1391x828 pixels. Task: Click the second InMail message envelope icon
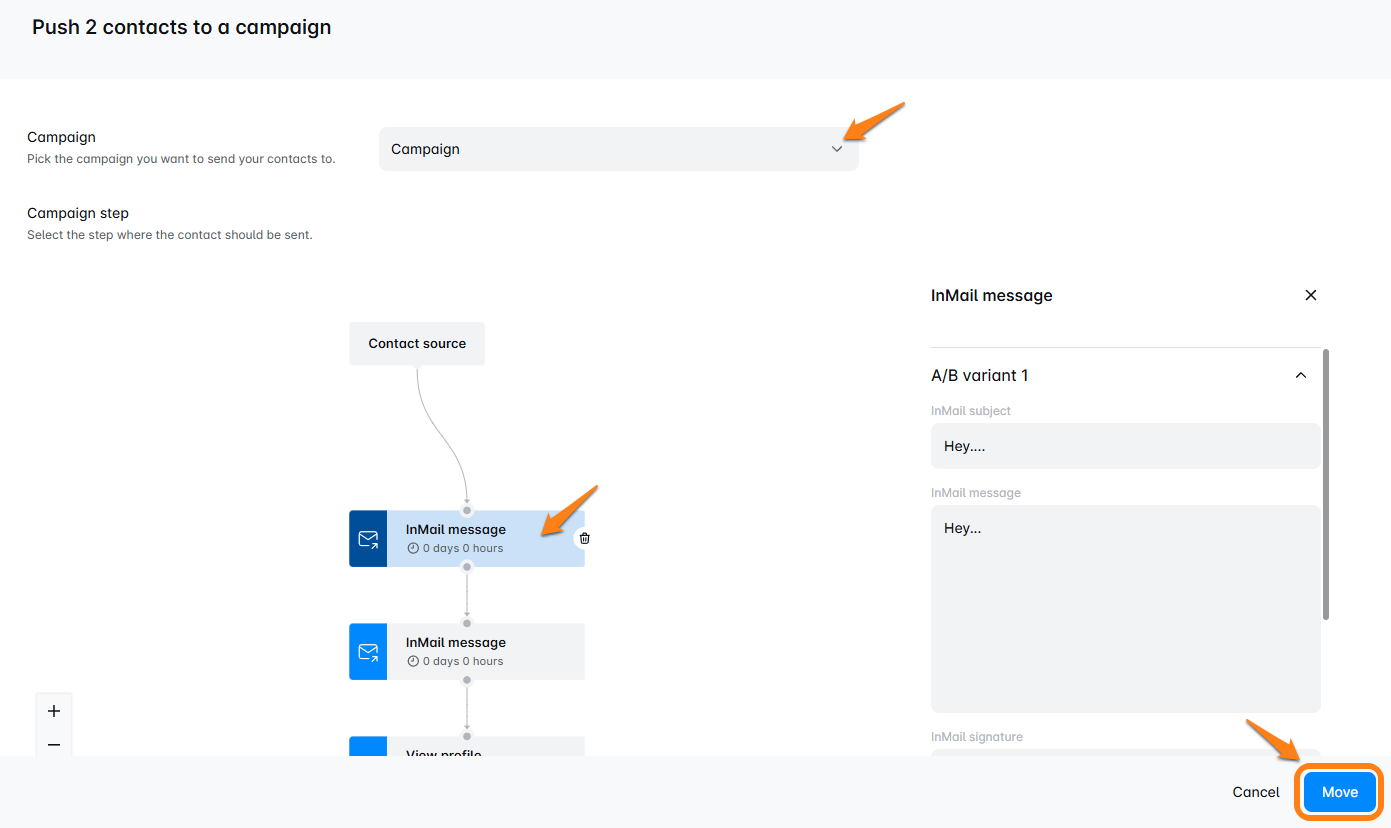click(x=368, y=652)
